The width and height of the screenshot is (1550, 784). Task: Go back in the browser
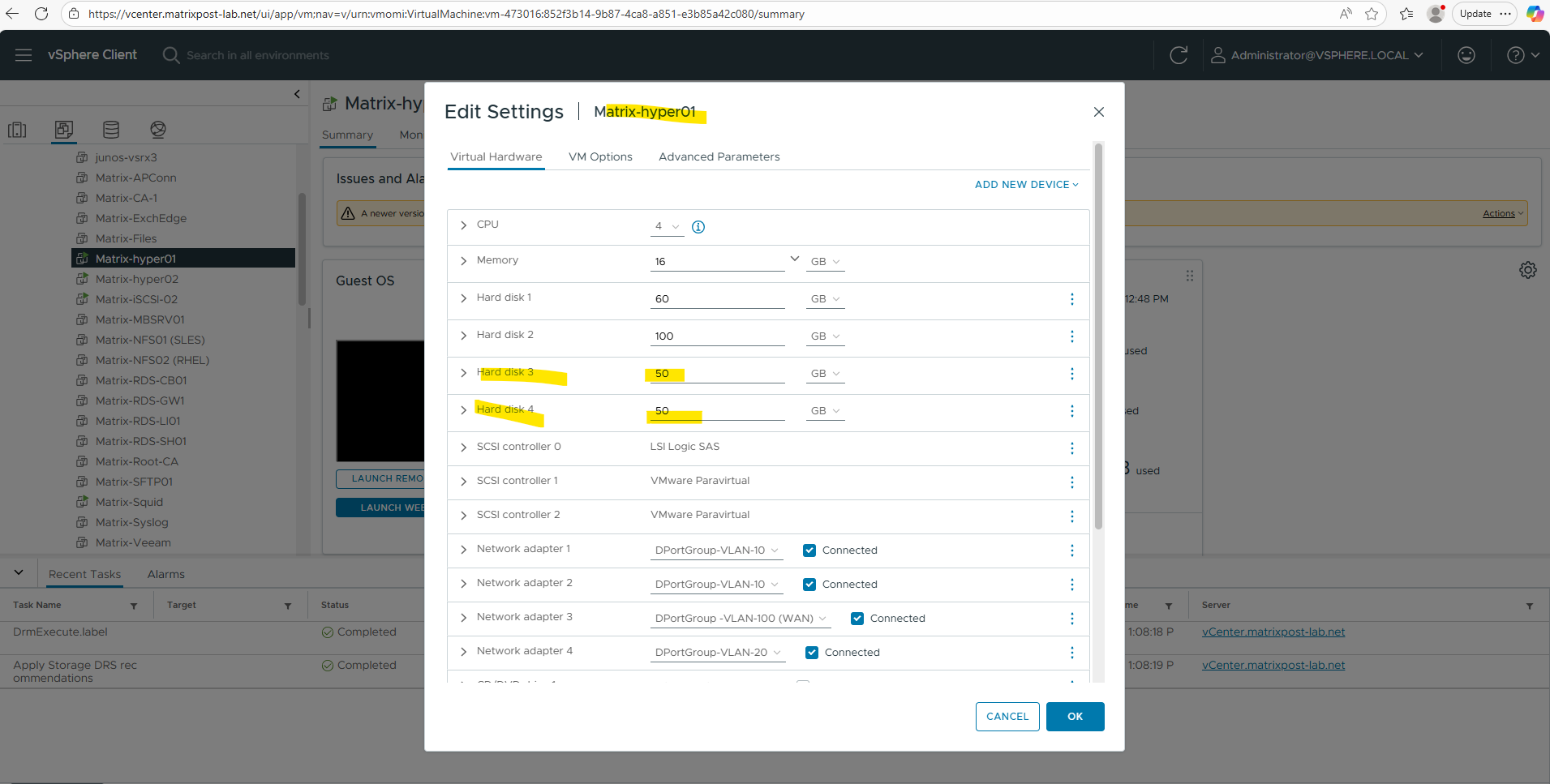tap(12, 14)
